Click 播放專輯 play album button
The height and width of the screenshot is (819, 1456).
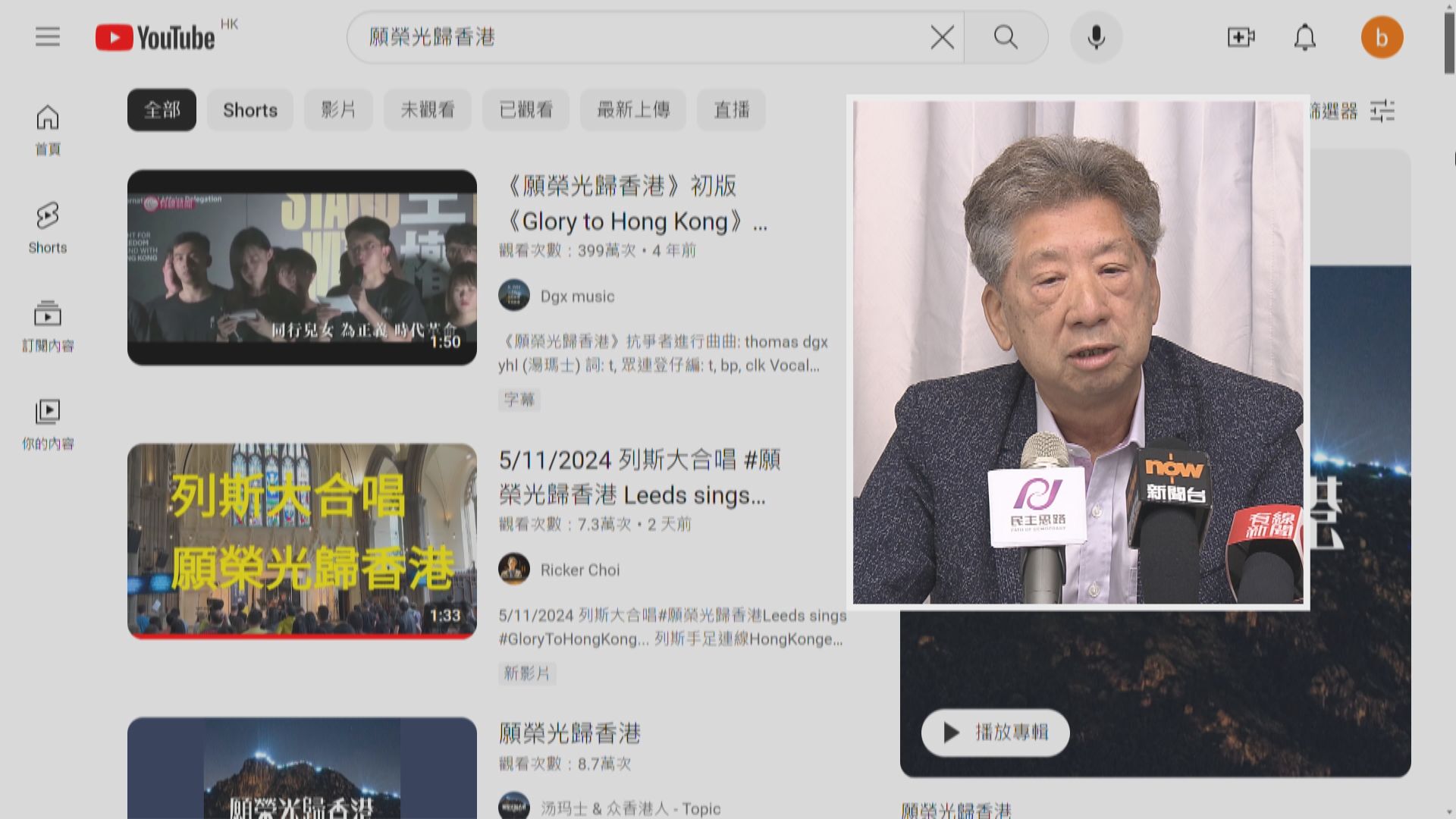(x=995, y=733)
